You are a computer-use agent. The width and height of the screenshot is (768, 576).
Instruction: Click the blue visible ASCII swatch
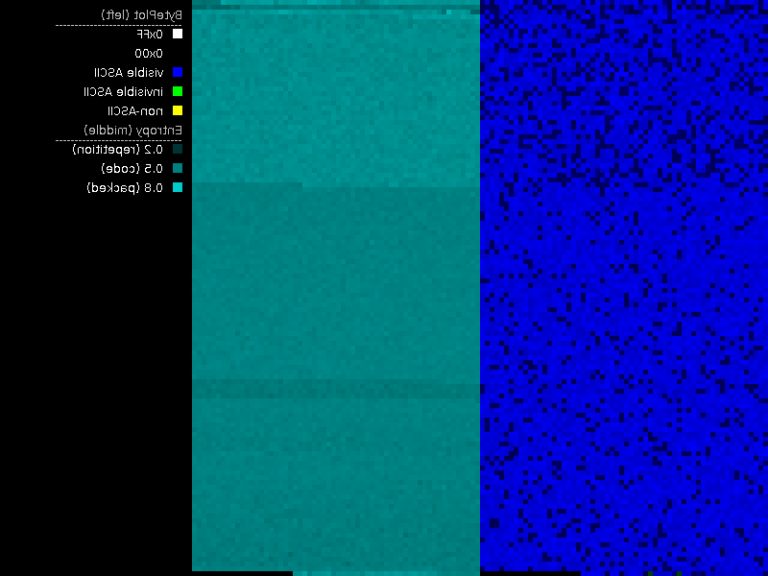(178, 72)
